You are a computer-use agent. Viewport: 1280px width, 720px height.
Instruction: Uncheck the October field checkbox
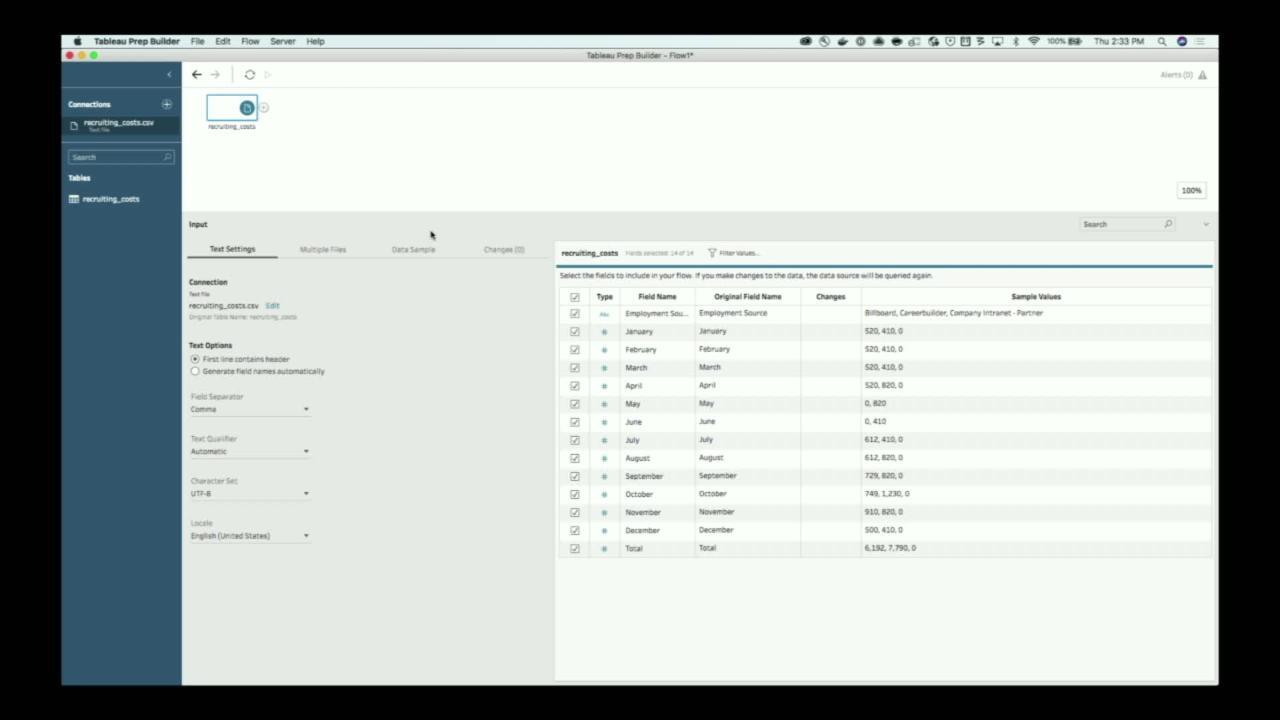(x=575, y=494)
